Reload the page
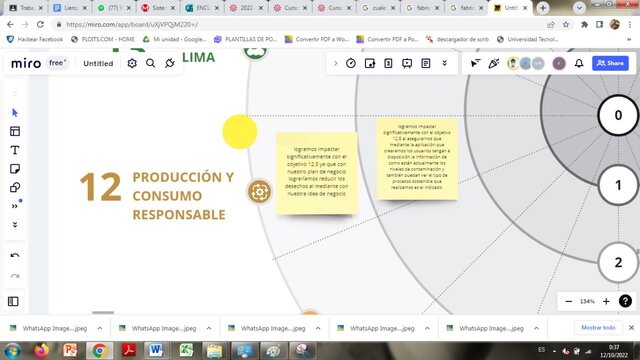The height and width of the screenshot is (360, 640). click(x=40, y=24)
